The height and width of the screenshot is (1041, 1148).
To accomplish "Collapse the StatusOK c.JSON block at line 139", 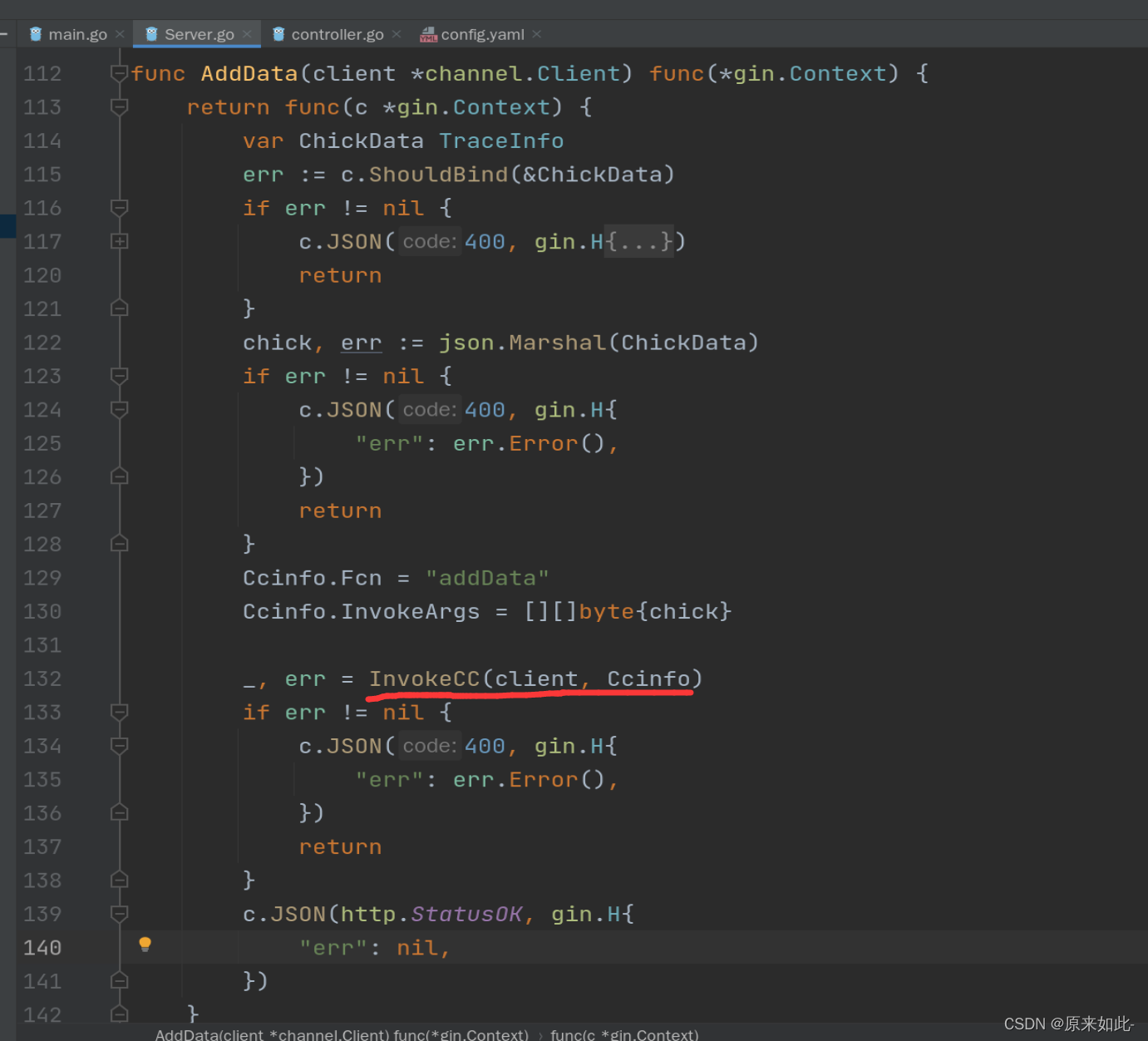I will [119, 913].
